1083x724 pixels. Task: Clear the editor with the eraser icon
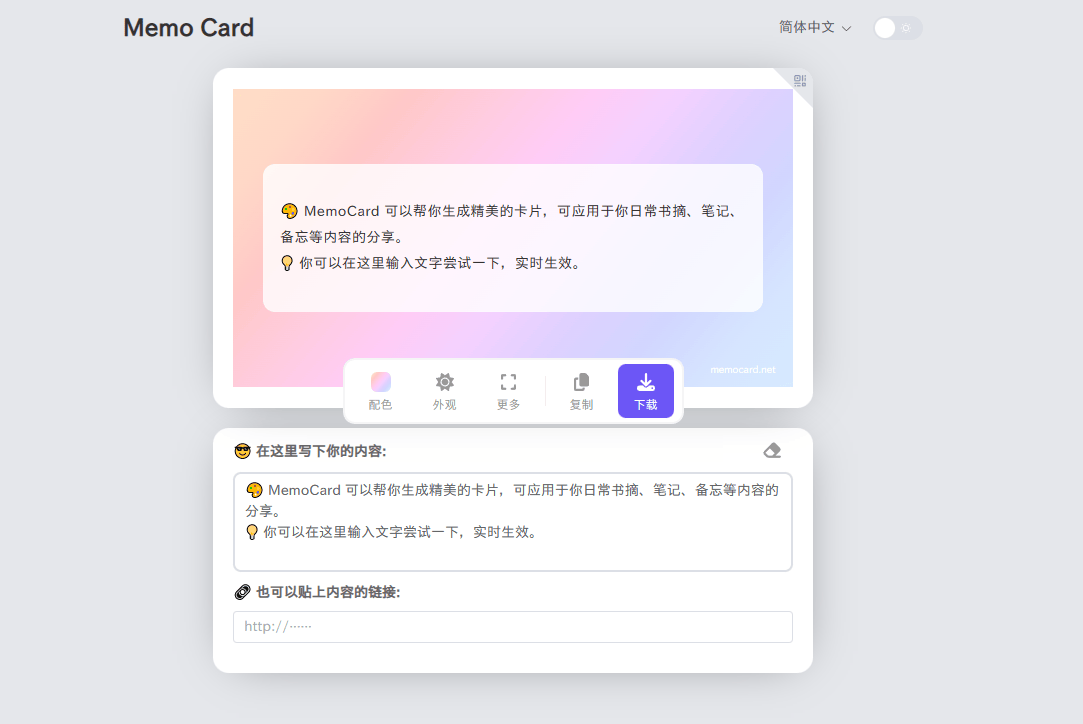[x=771, y=450]
